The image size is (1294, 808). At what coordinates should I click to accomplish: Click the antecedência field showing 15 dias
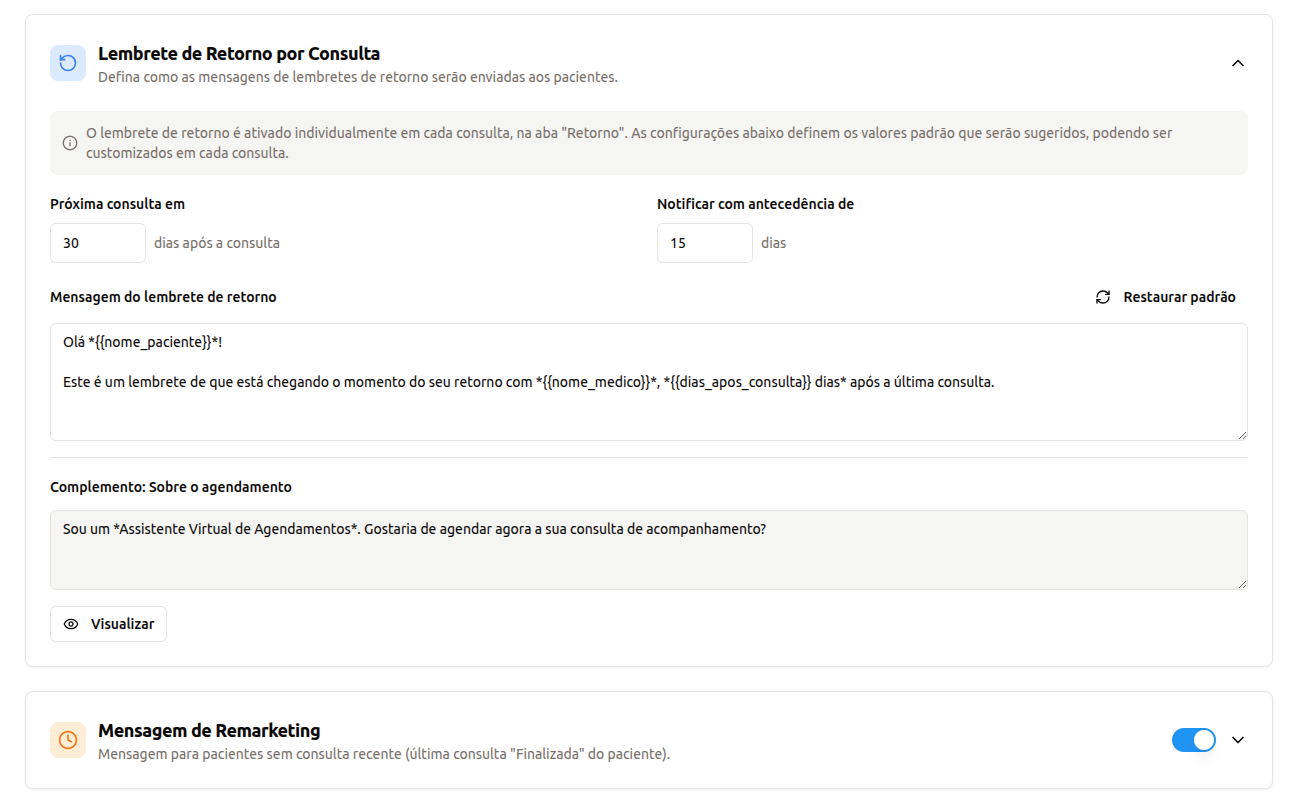click(704, 242)
